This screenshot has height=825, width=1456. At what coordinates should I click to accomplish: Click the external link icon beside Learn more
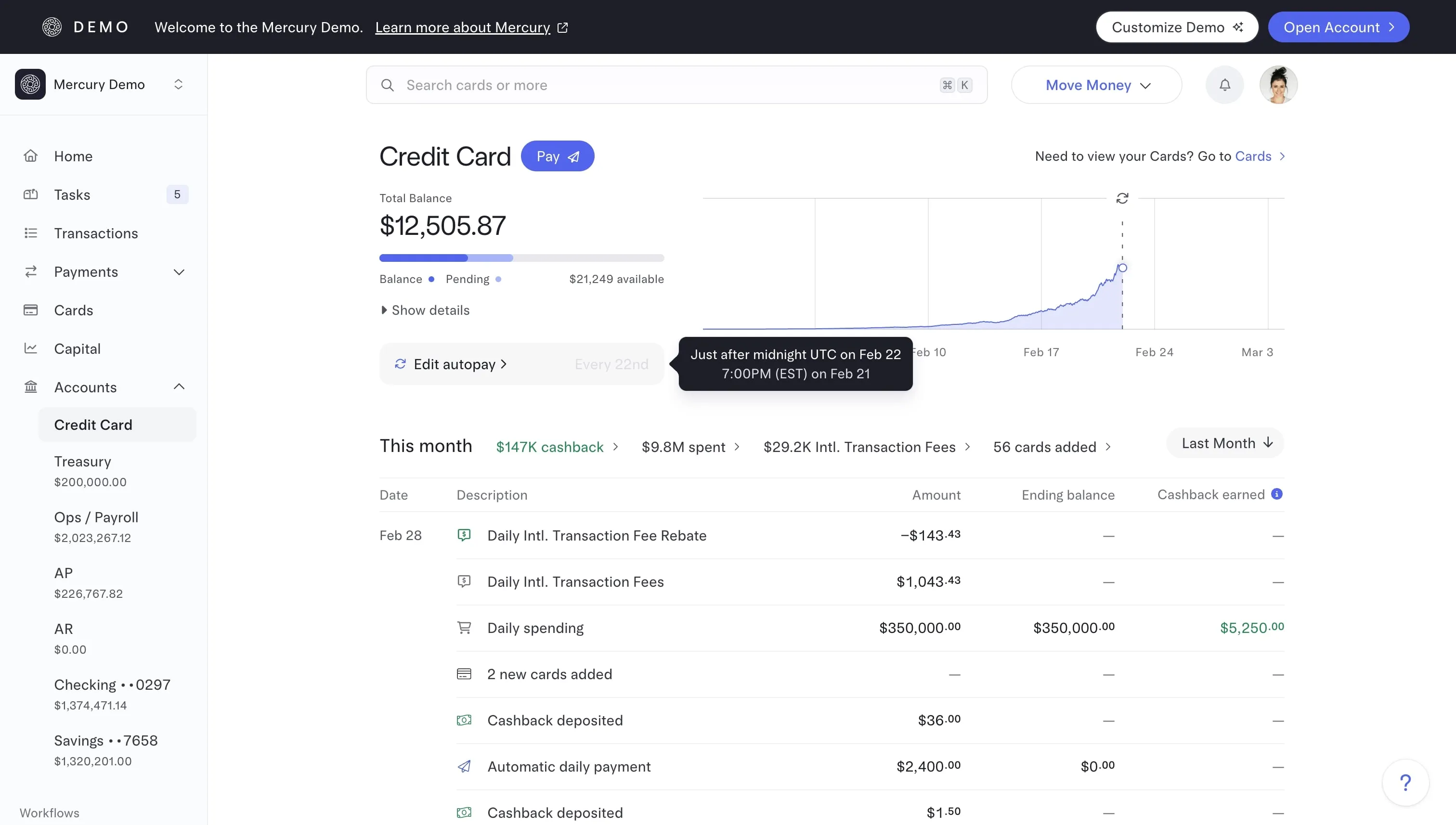[x=563, y=27]
